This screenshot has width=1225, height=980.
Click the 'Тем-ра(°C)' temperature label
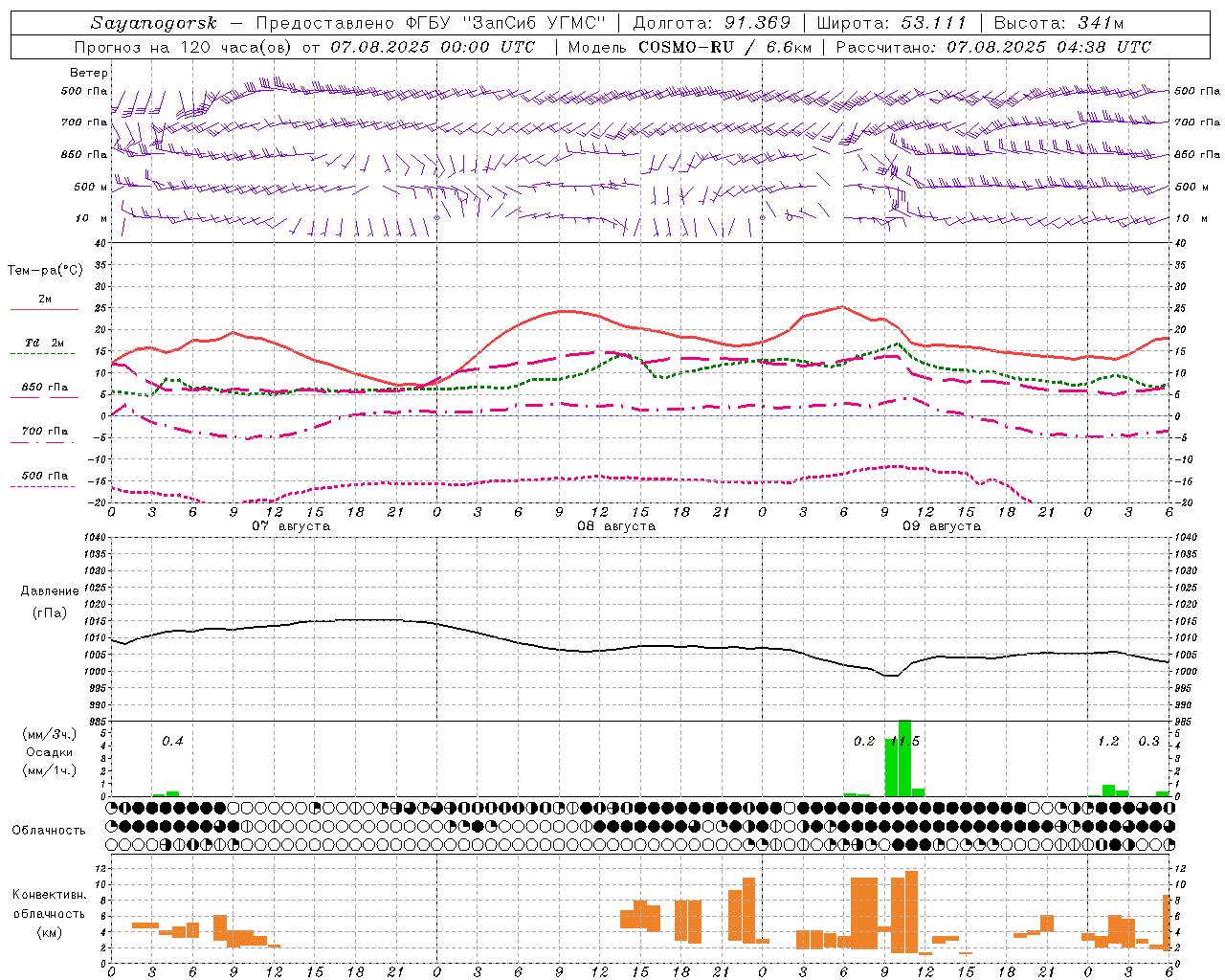tap(45, 271)
